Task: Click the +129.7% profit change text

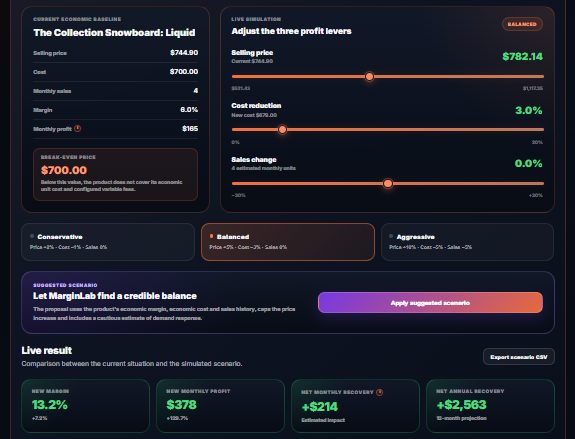Action: 177,418
